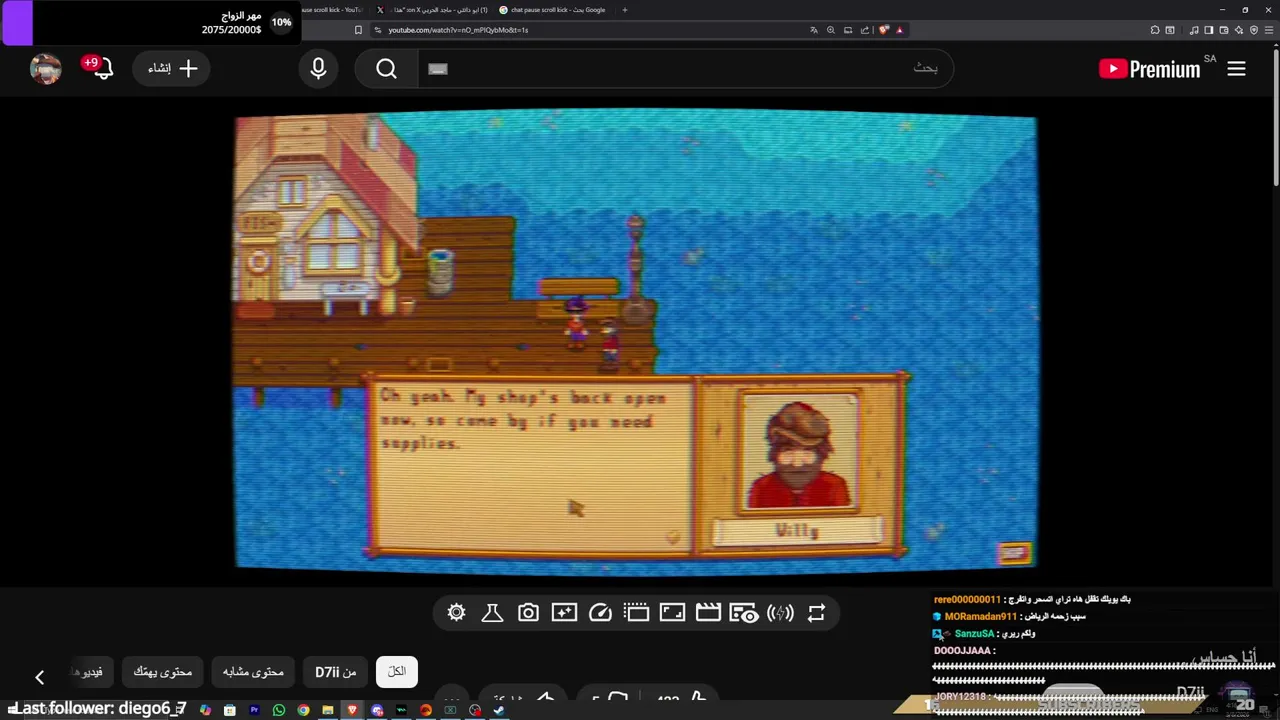Screen dimensions: 1280x720
Task: Click the Brave Rewards triangle icon
Action: click(899, 30)
